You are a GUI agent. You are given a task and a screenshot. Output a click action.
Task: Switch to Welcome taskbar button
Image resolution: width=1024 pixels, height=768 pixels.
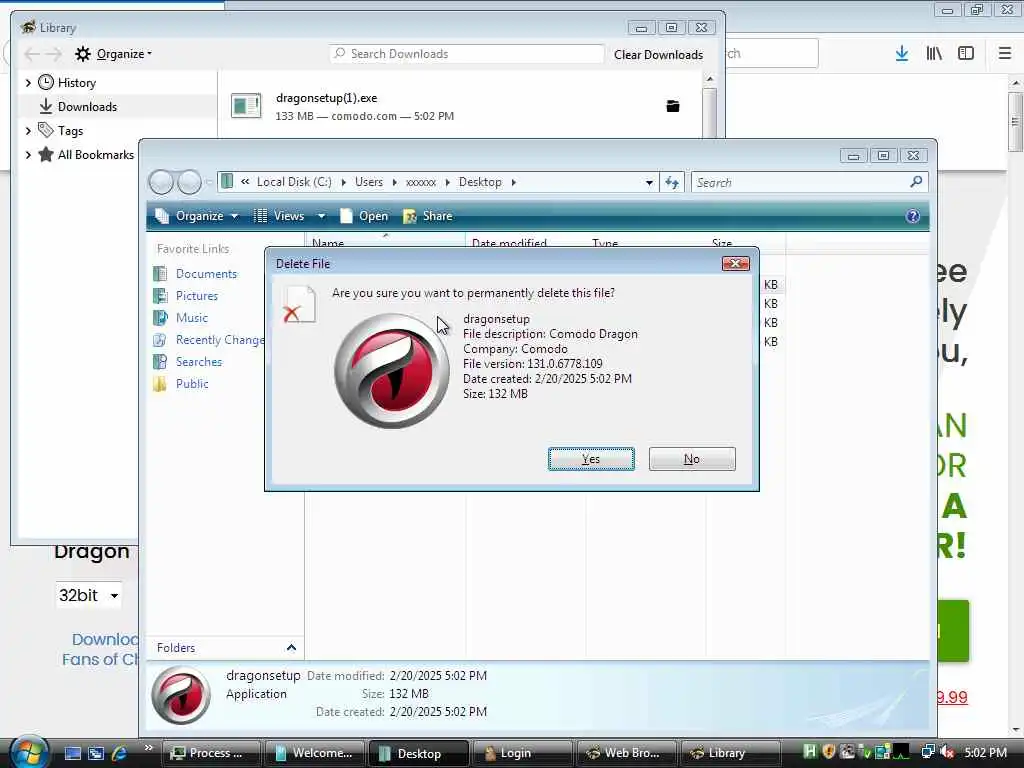click(x=315, y=753)
